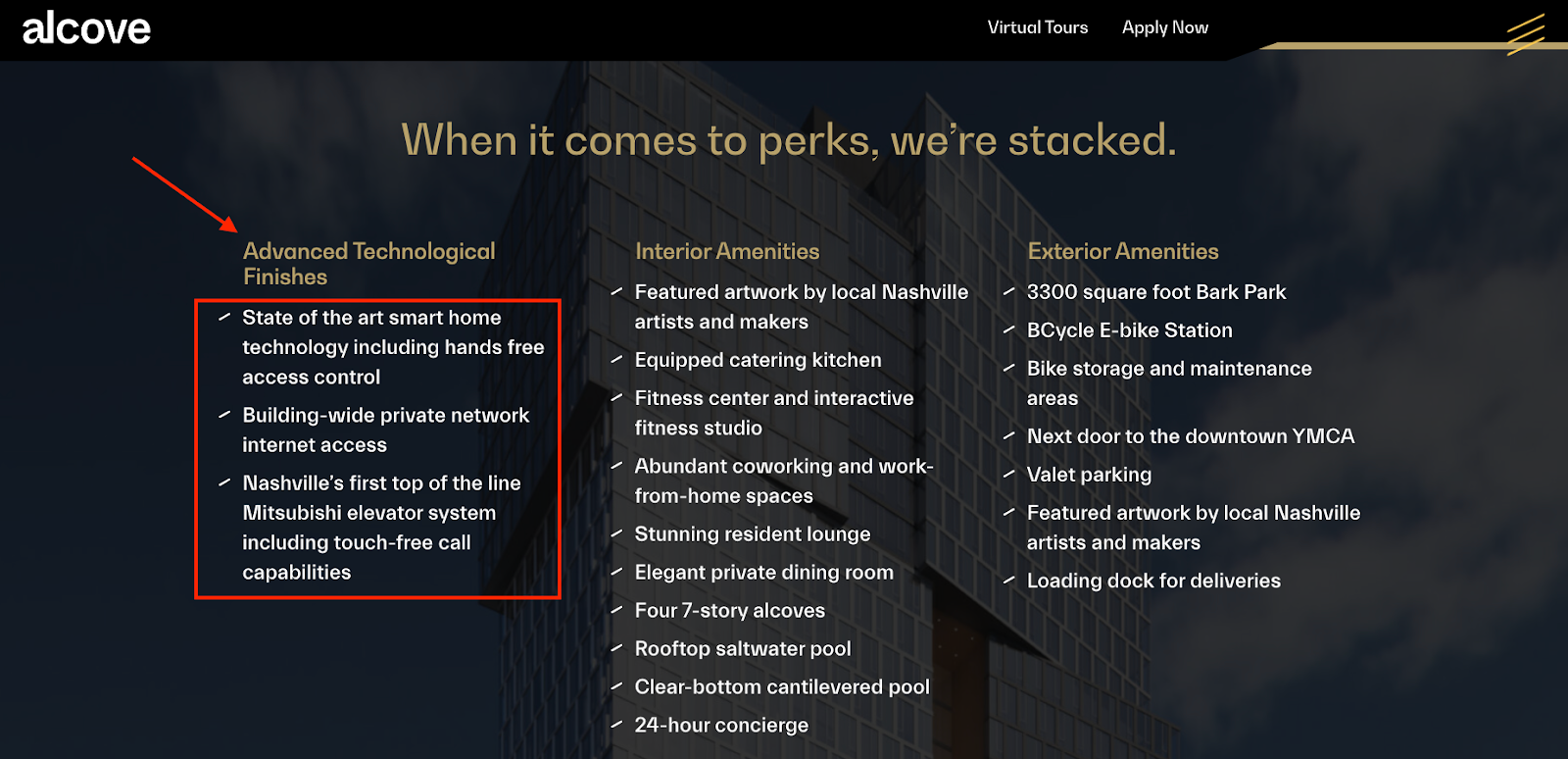The height and width of the screenshot is (759, 1568).
Task: Select the "BCycle E-bike Station" list item
Action: point(1129,330)
